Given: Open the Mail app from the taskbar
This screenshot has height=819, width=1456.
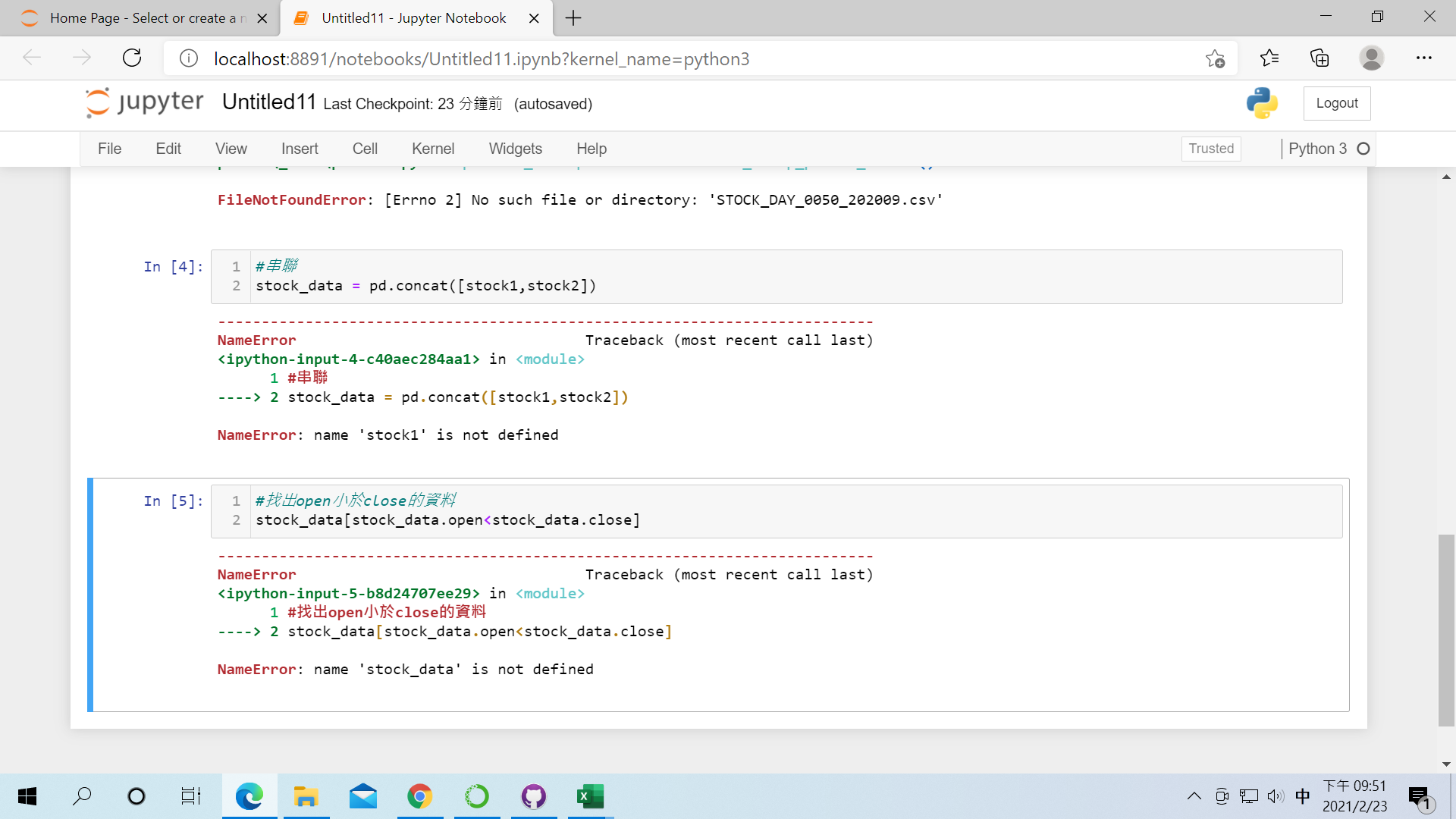Looking at the screenshot, I should point(363,796).
